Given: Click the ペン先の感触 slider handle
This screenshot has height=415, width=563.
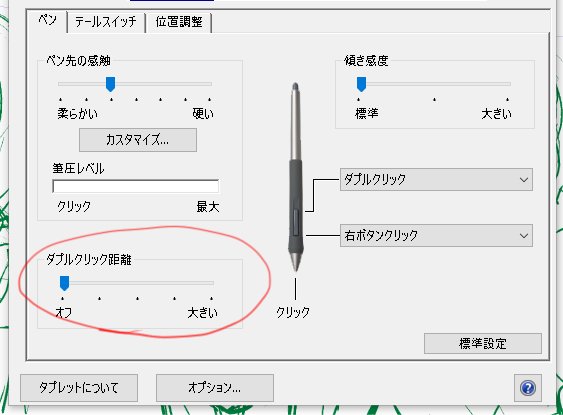Looking at the screenshot, I should pyautogui.click(x=110, y=84).
